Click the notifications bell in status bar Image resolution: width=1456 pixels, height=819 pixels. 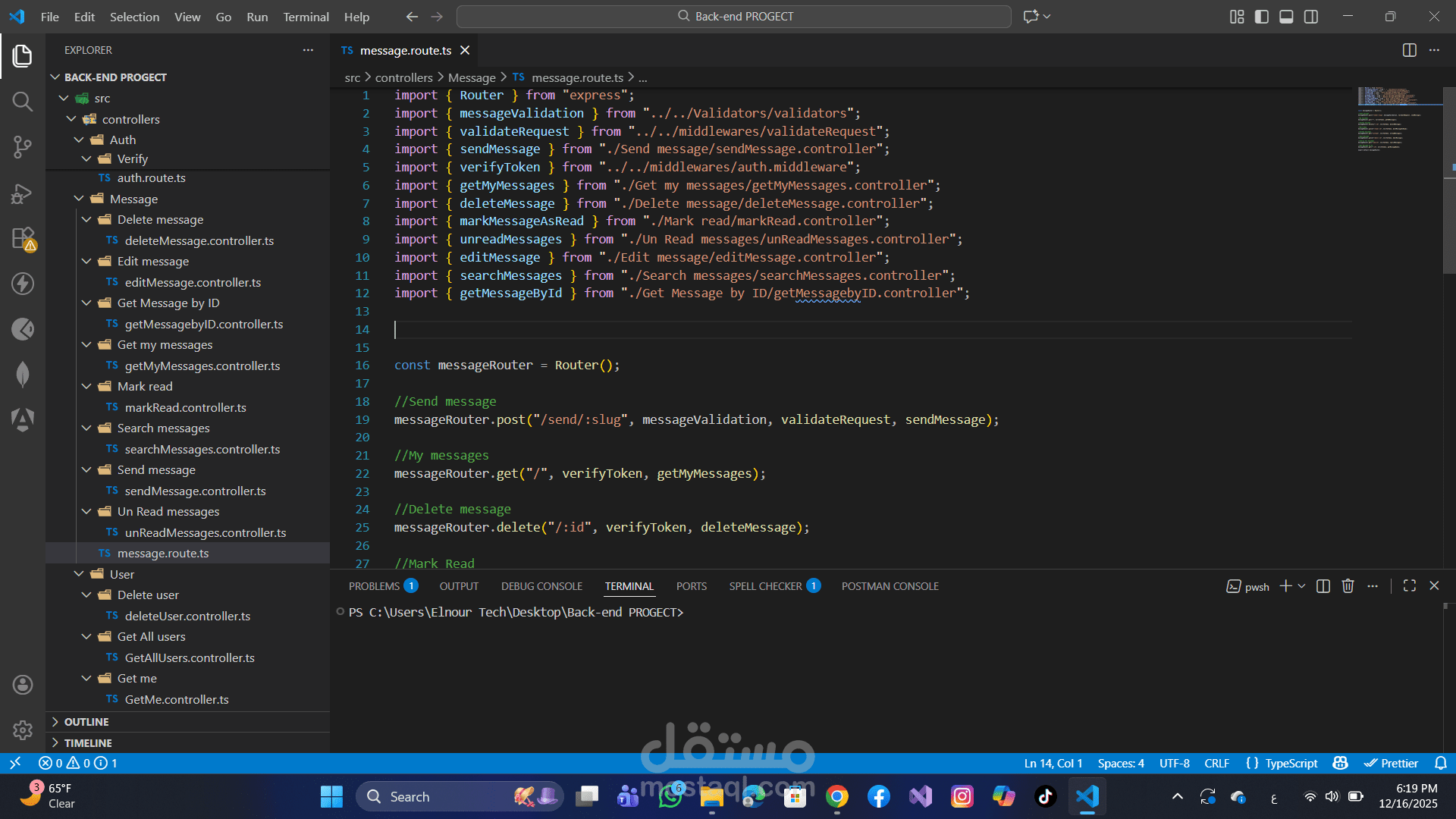pos(1441,764)
